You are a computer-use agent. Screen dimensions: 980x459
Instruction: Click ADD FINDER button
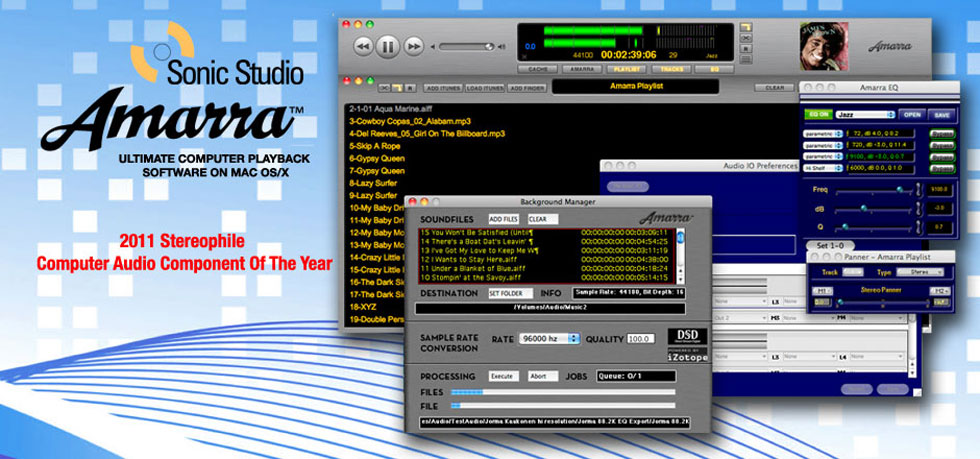pos(526,88)
